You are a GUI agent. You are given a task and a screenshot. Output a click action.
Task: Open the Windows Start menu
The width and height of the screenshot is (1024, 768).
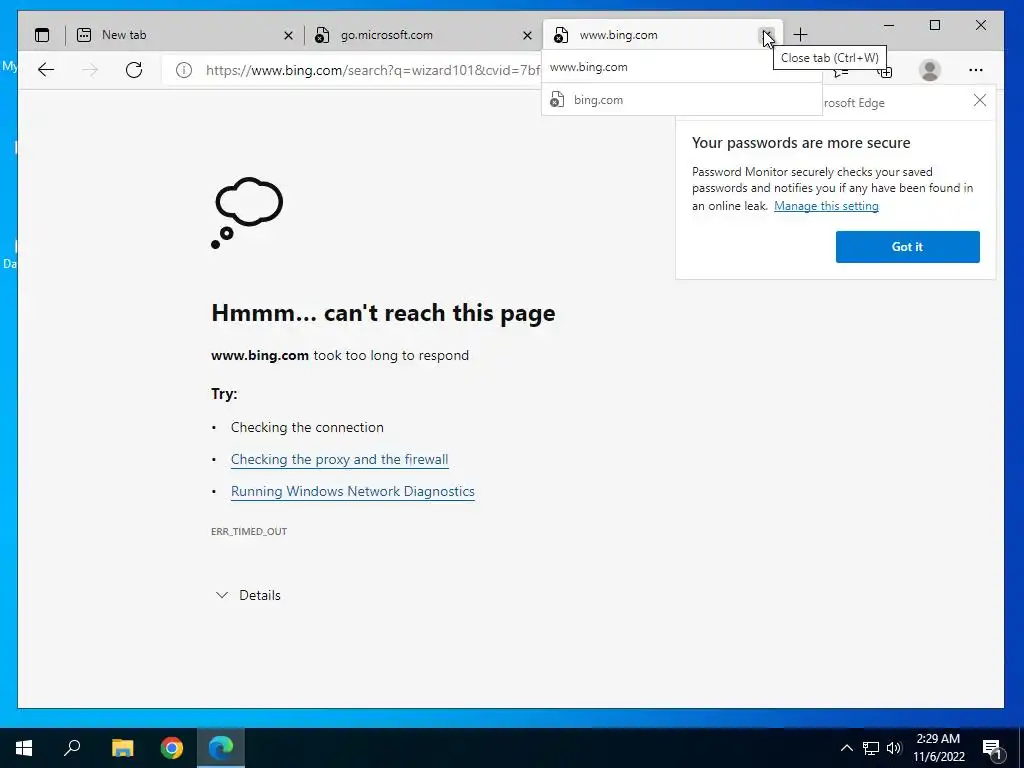[x=24, y=748]
